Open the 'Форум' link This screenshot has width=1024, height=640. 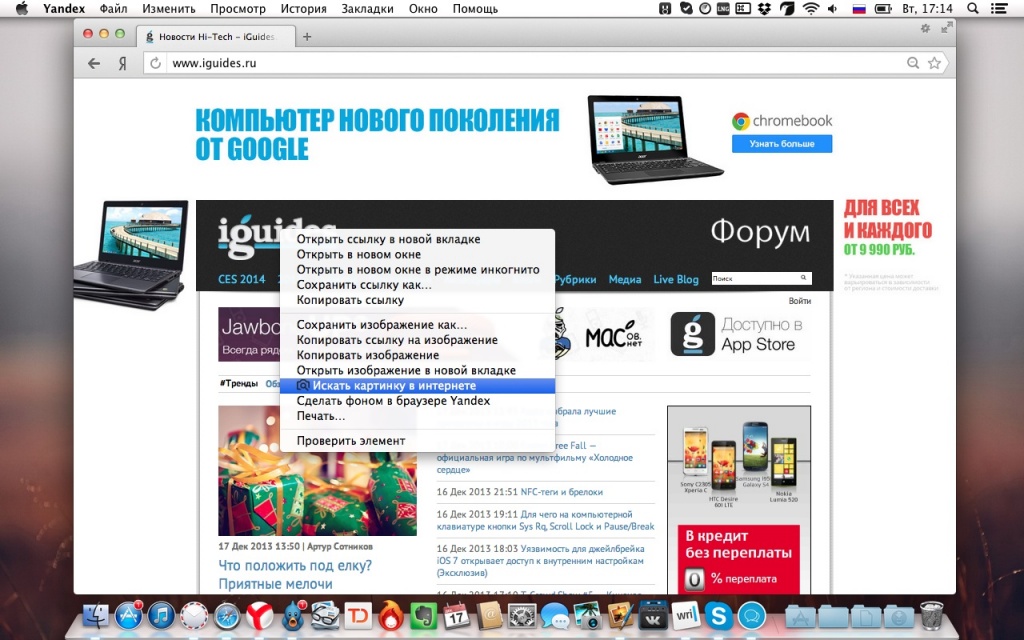[x=760, y=231]
